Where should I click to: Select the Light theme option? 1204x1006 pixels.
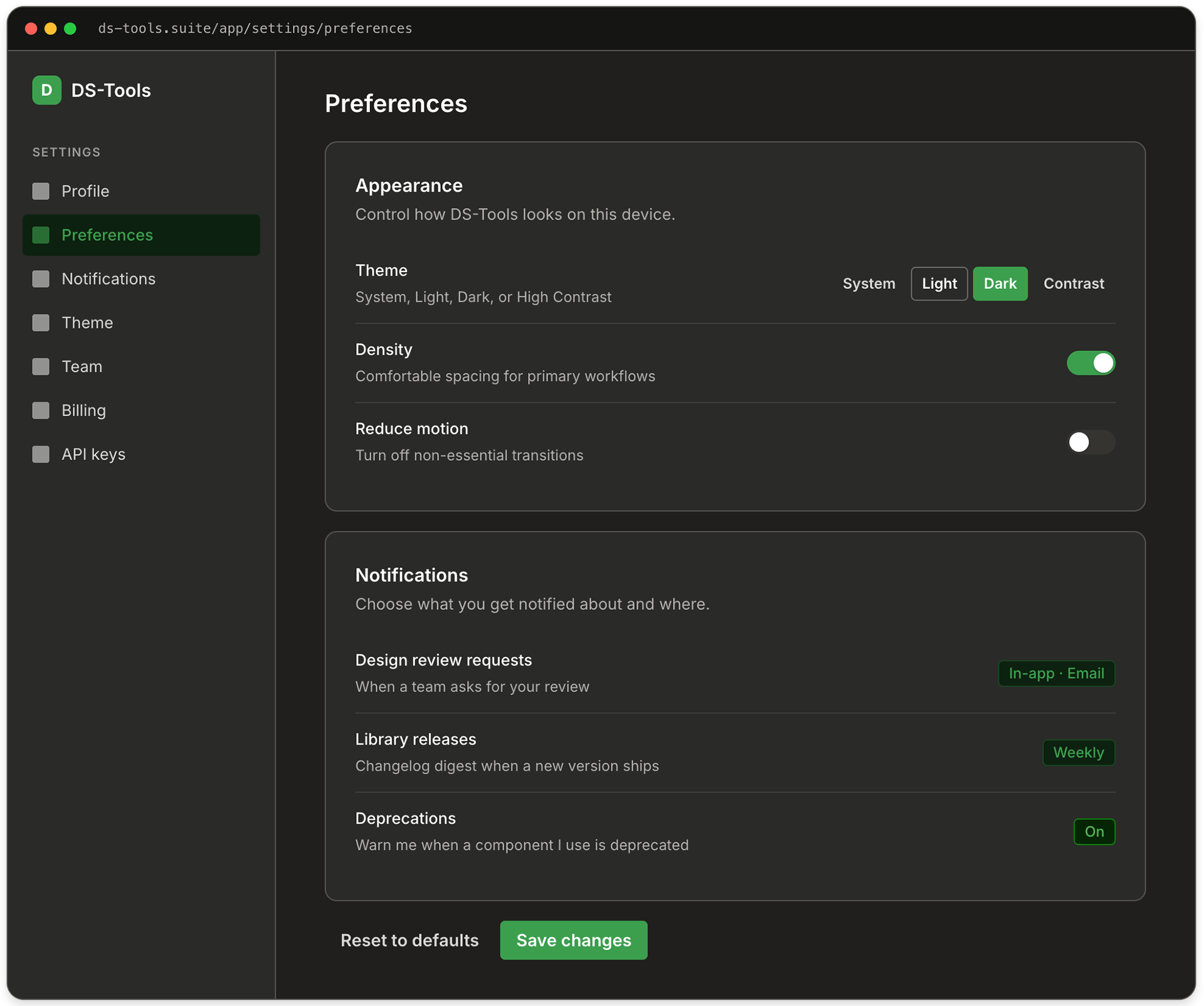pos(939,283)
